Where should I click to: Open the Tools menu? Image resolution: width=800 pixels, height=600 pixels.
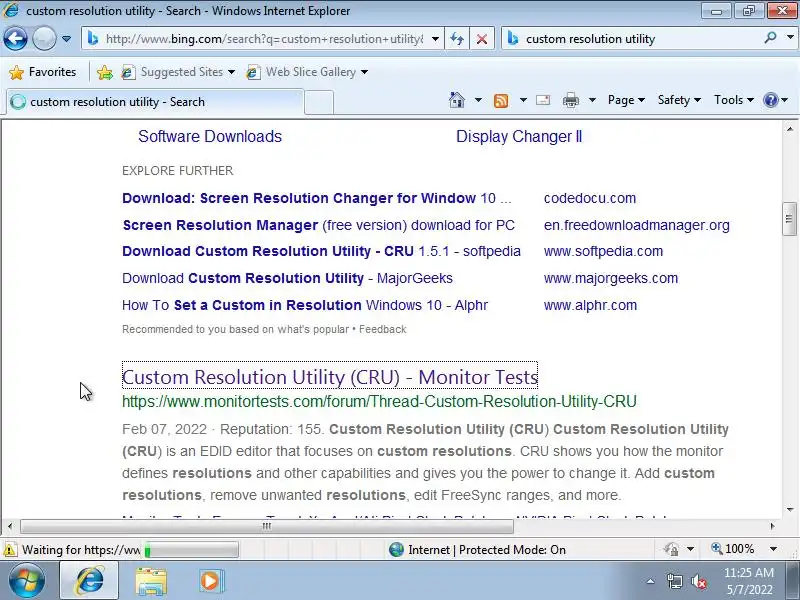pos(734,100)
